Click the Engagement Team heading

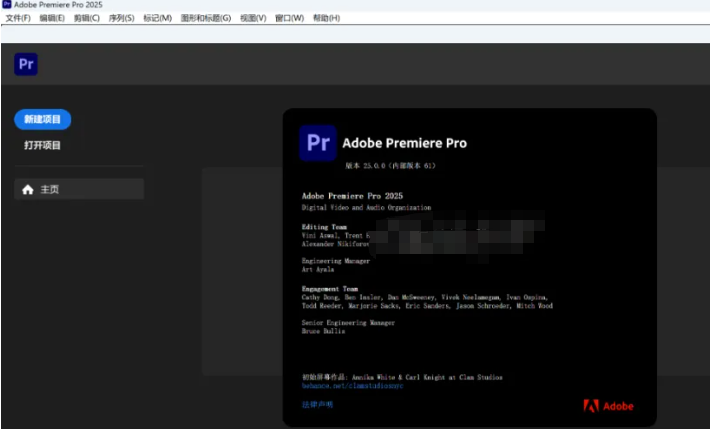[330, 289]
